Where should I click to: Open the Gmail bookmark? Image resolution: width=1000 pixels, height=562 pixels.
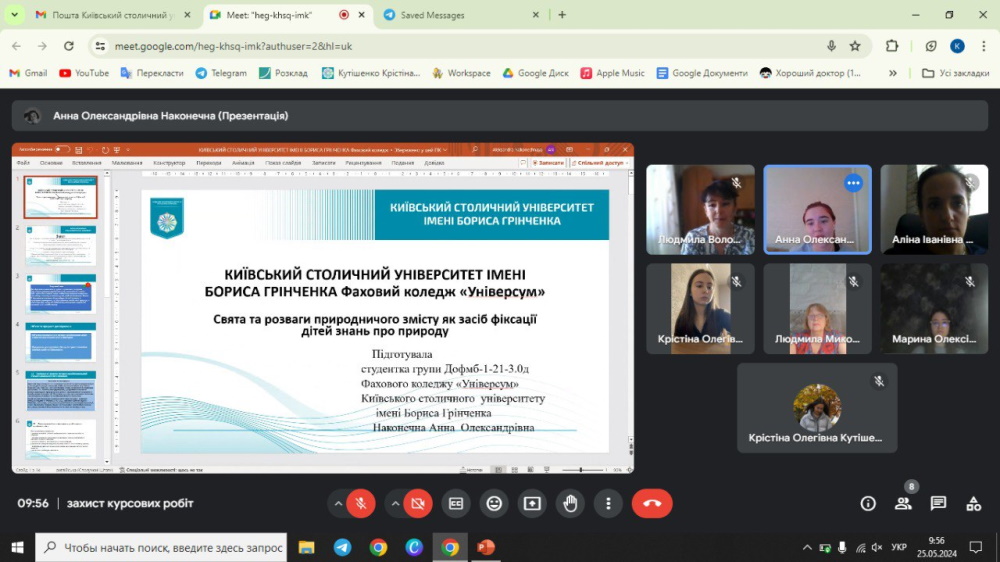pos(28,73)
